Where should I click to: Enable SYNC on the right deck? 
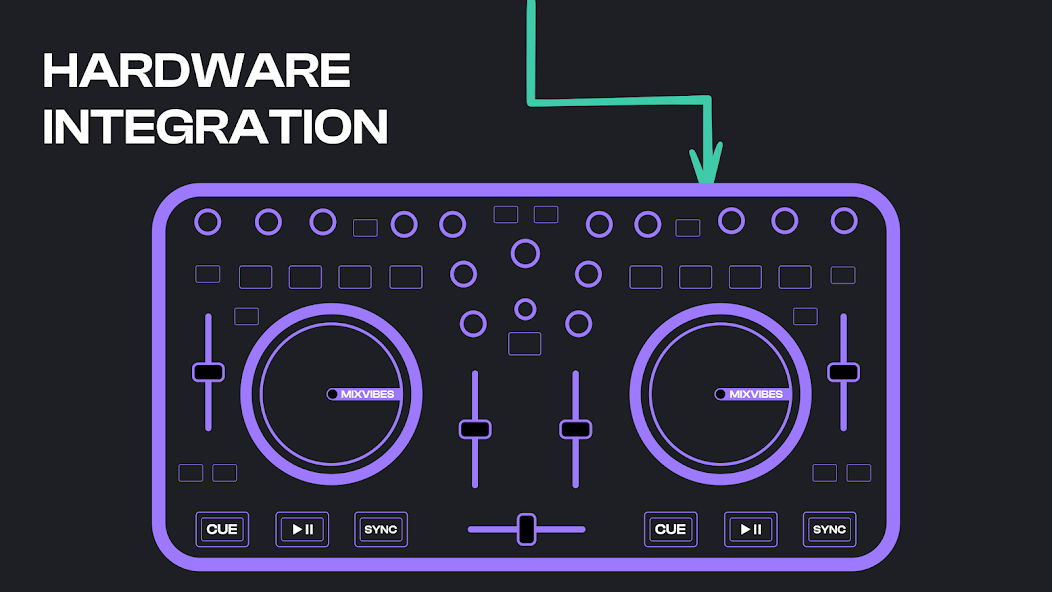(829, 529)
